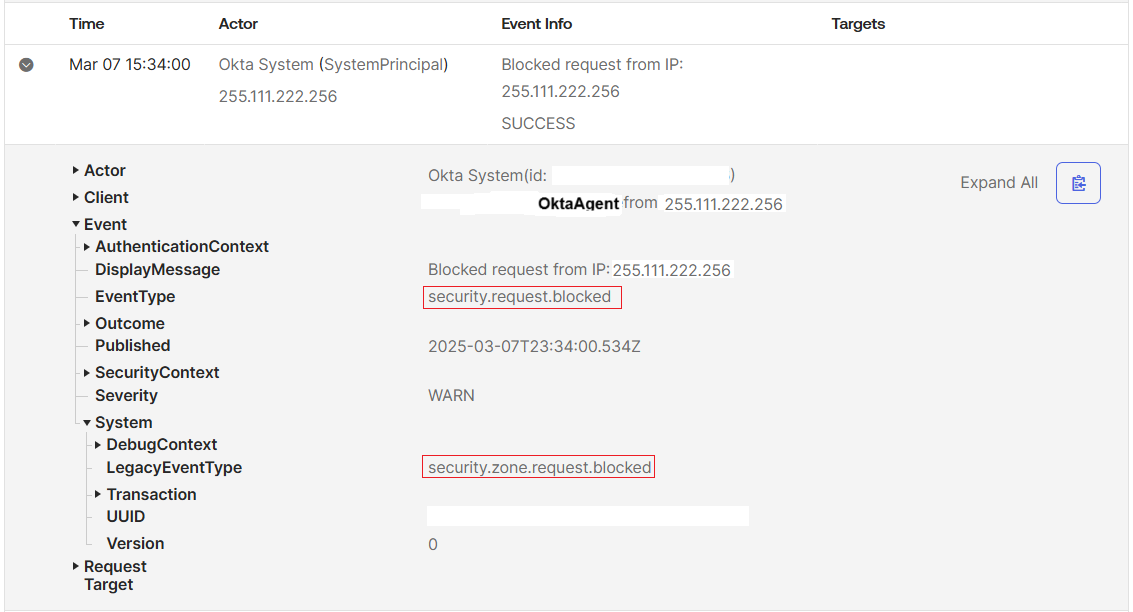Expand AuthenticationContext details

85,246
